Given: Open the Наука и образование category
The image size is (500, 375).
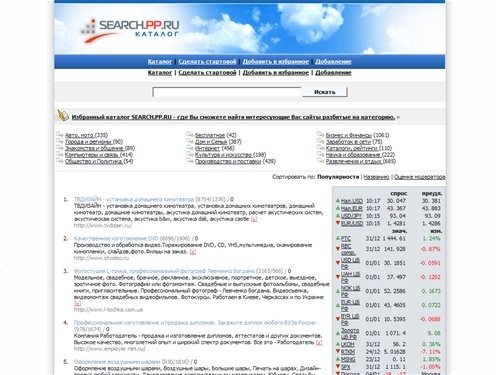Looking at the screenshot, I should [x=353, y=155].
